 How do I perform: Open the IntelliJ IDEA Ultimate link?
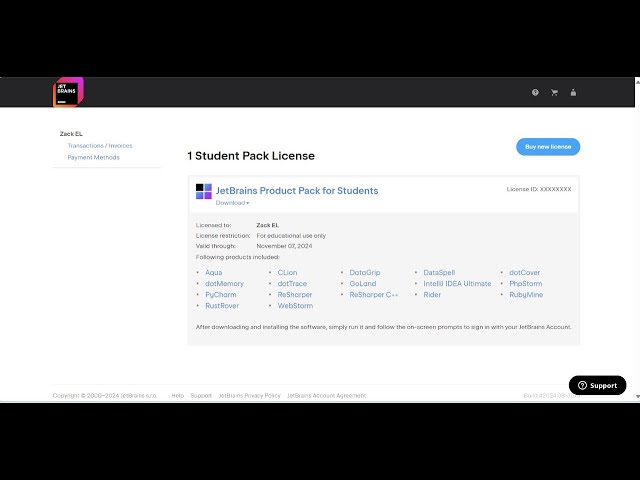457,284
